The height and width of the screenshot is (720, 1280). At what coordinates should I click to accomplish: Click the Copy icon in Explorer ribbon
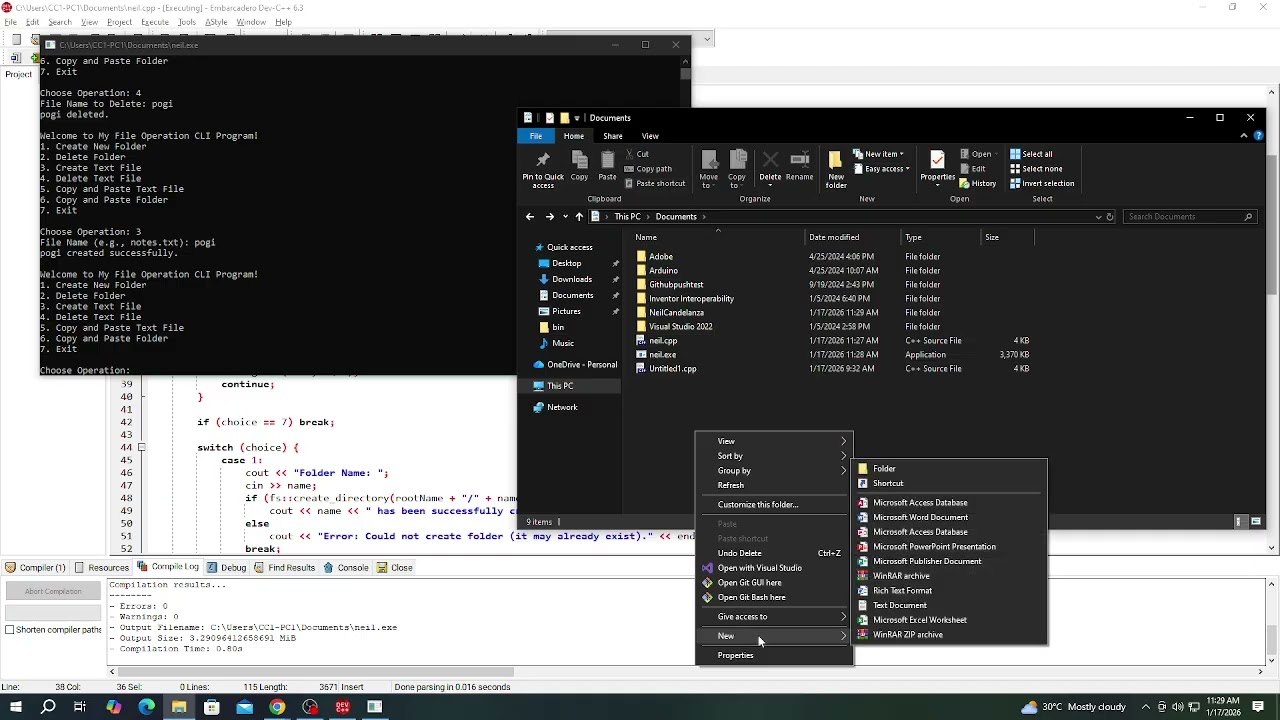[579, 167]
